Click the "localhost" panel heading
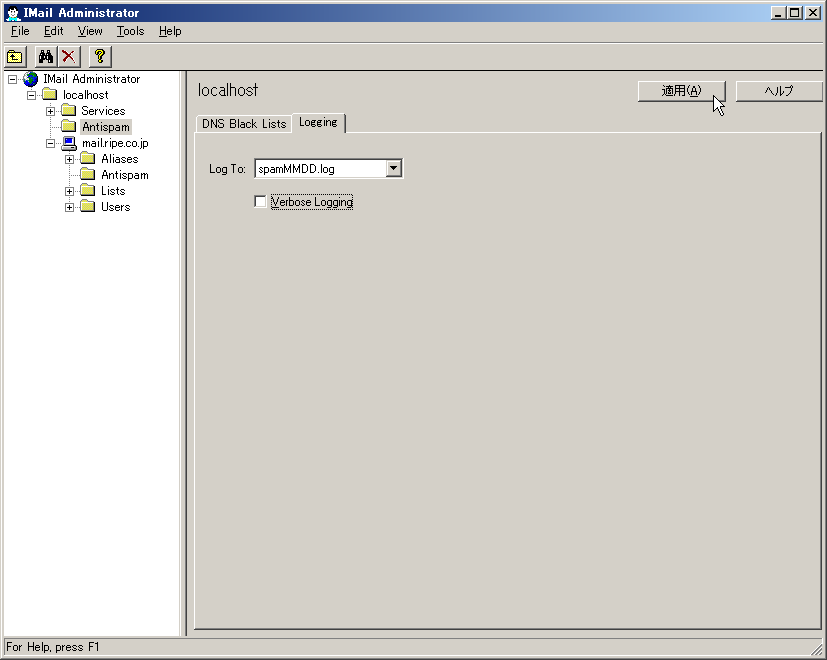 (x=228, y=90)
